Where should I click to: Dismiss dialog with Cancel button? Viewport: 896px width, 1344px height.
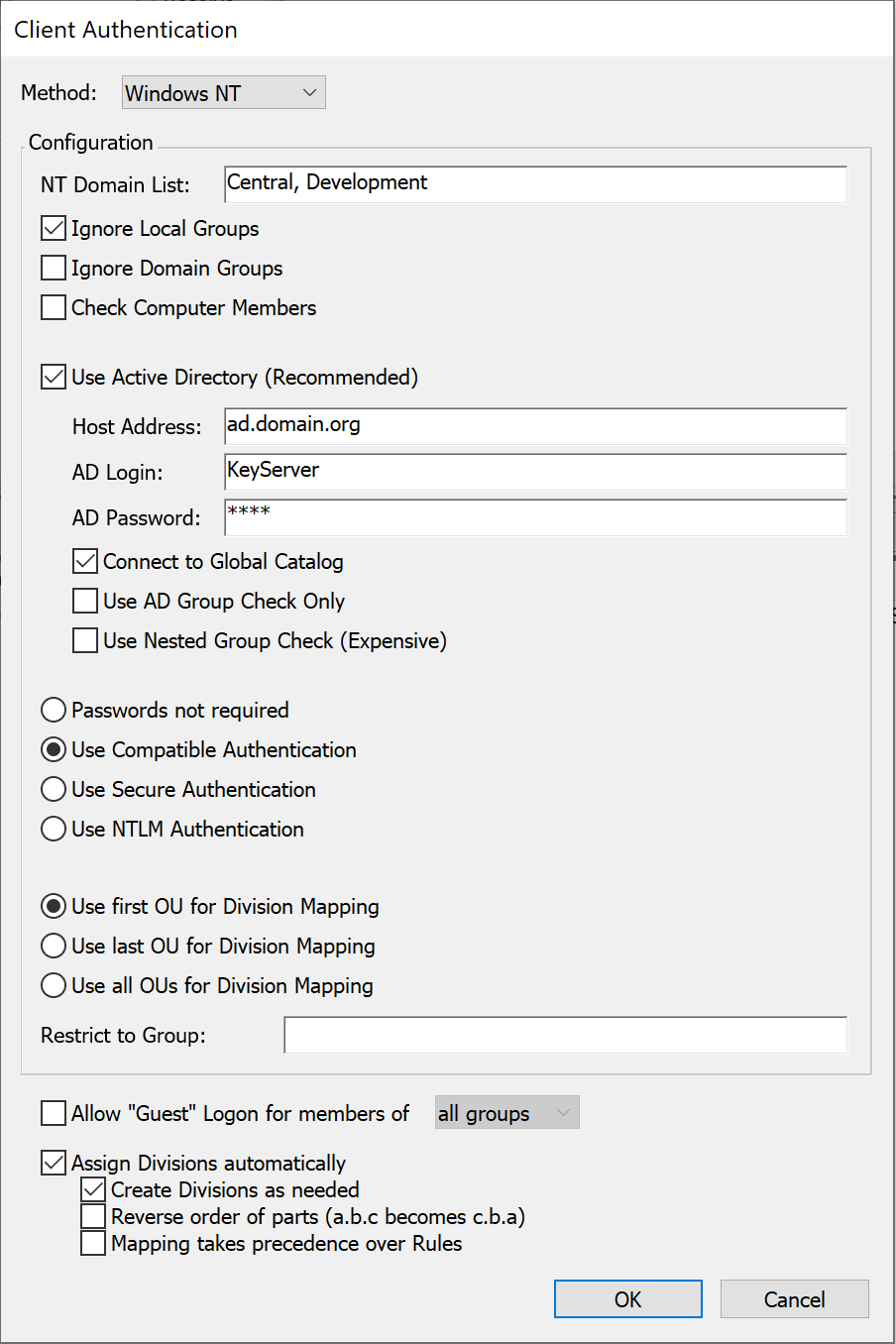point(794,1299)
